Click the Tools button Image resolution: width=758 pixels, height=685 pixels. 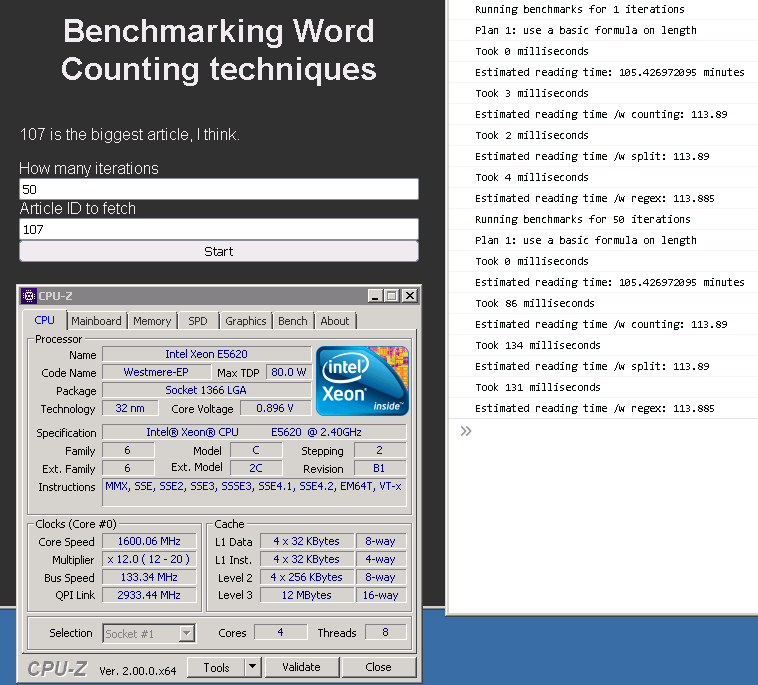tap(216, 667)
